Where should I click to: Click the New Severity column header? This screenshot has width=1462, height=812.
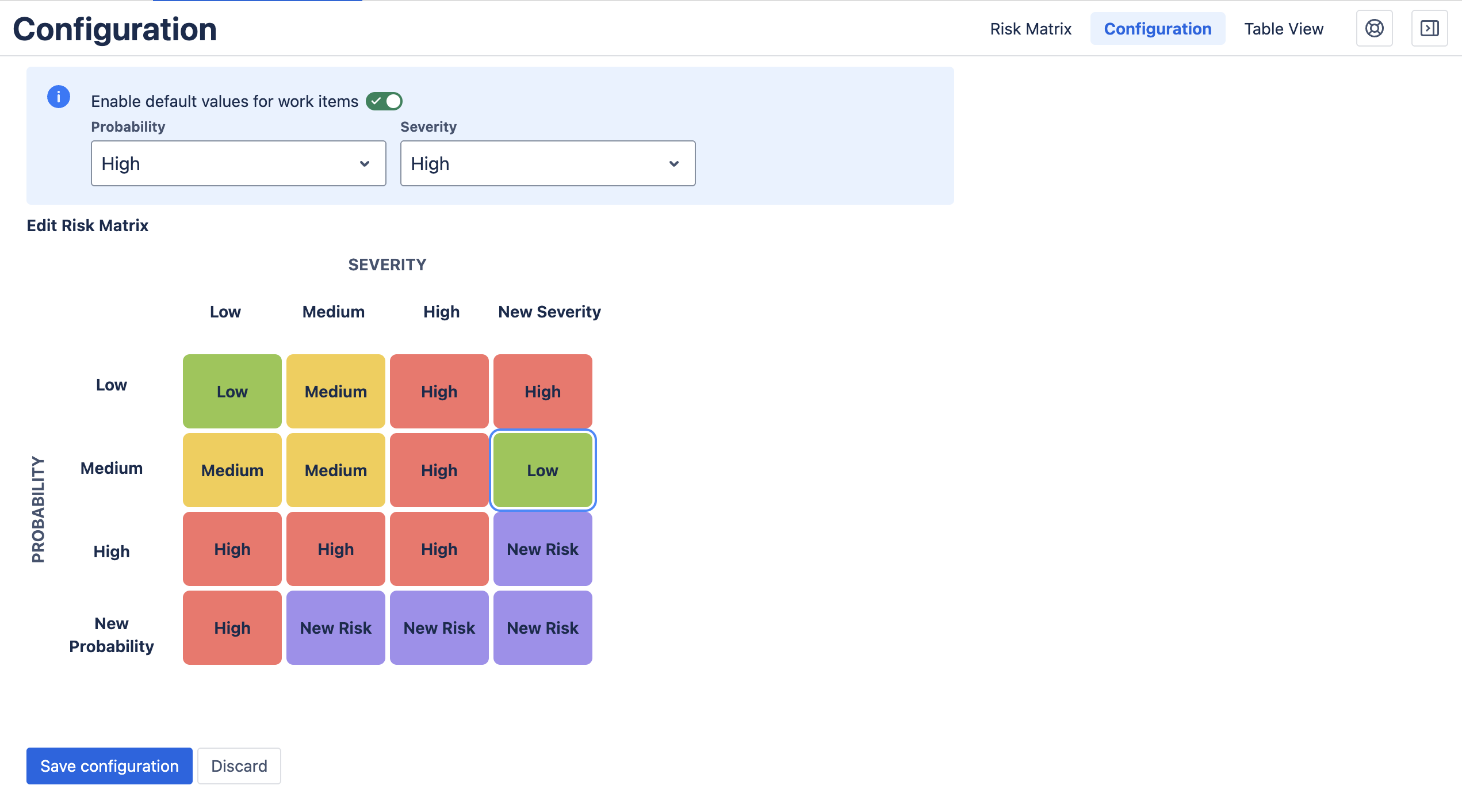549,312
